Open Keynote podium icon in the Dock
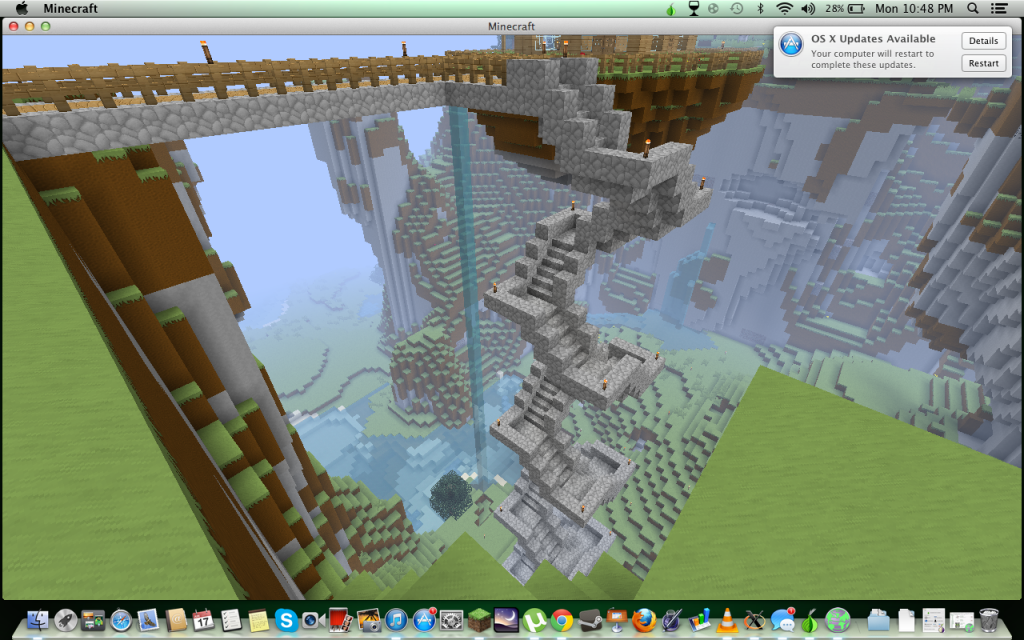Screen dimensions: 1024x640 pos(616,620)
